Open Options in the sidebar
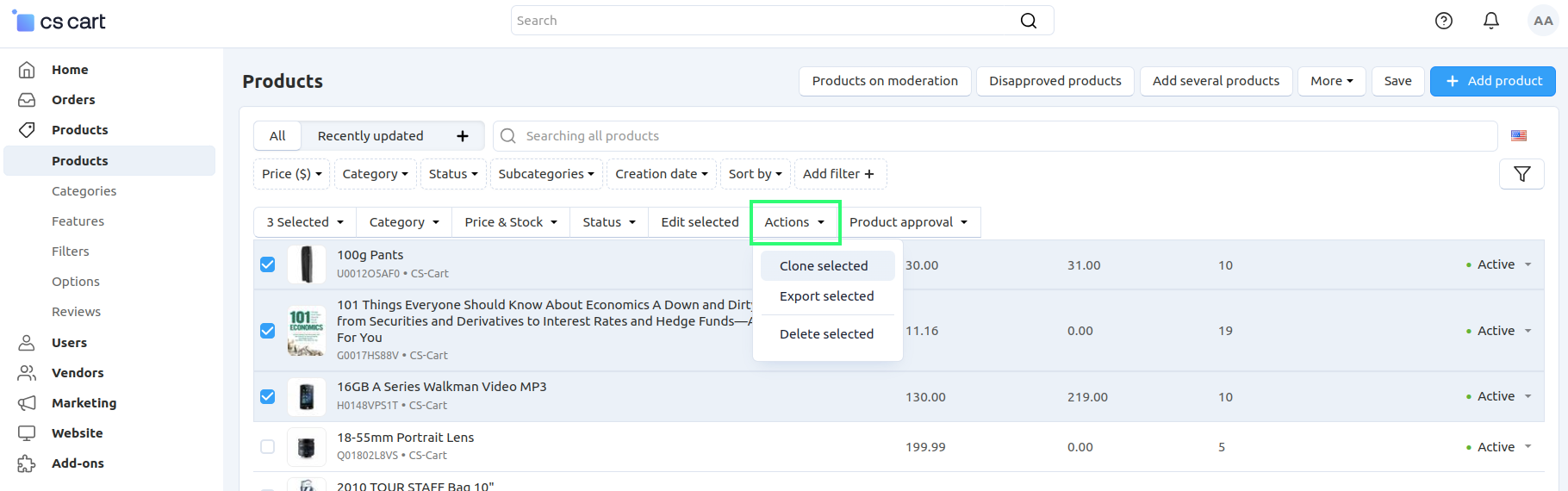1568x491 pixels. point(76,282)
